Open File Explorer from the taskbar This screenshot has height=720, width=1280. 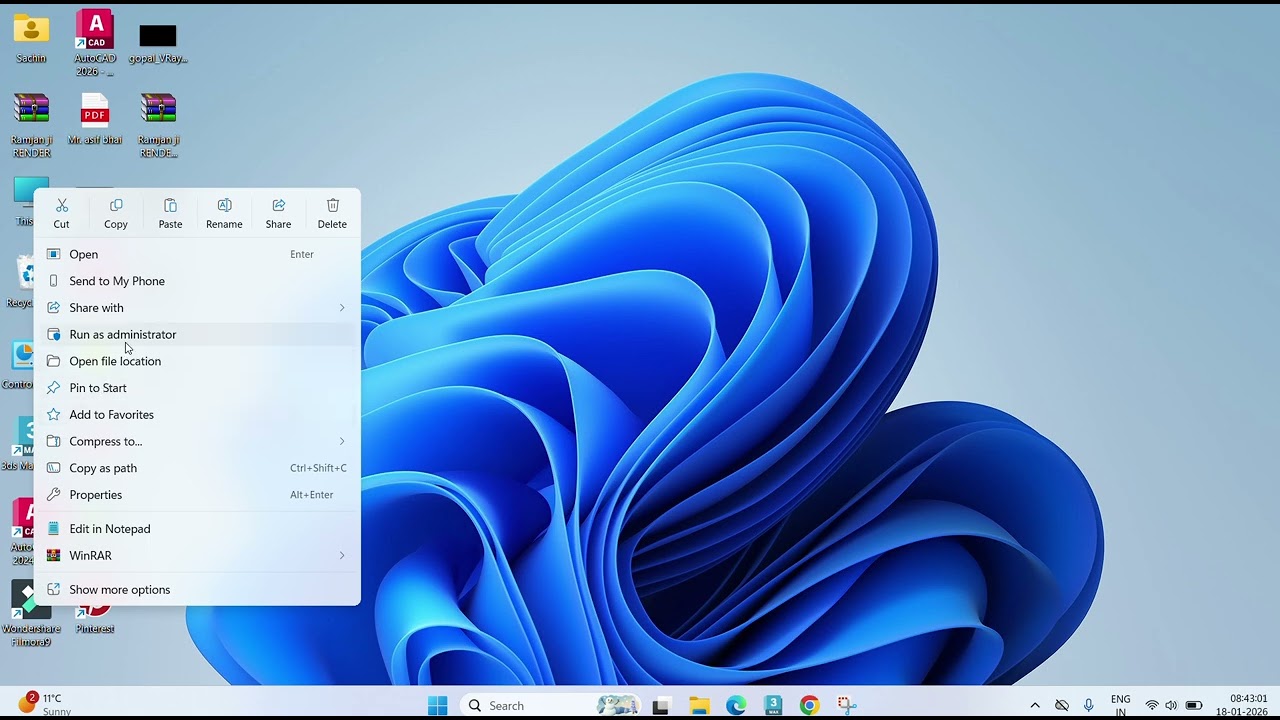(x=698, y=705)
